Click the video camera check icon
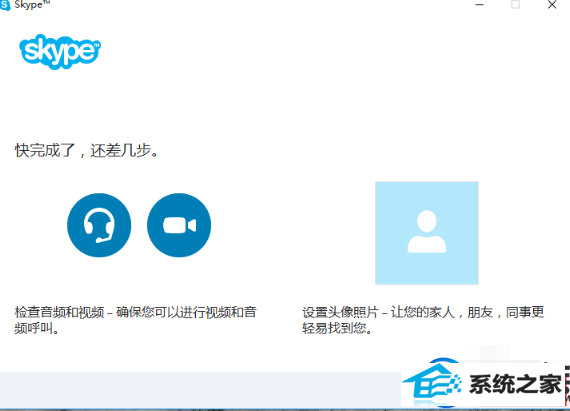This screenshot has height=411, width=570. (179, 225)
